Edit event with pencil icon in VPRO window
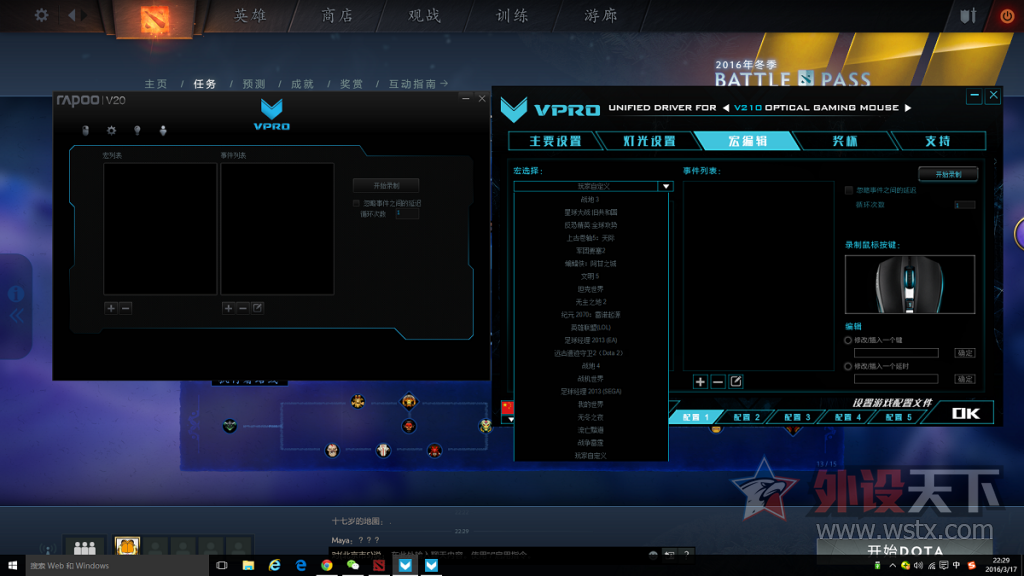 [735, 381]
